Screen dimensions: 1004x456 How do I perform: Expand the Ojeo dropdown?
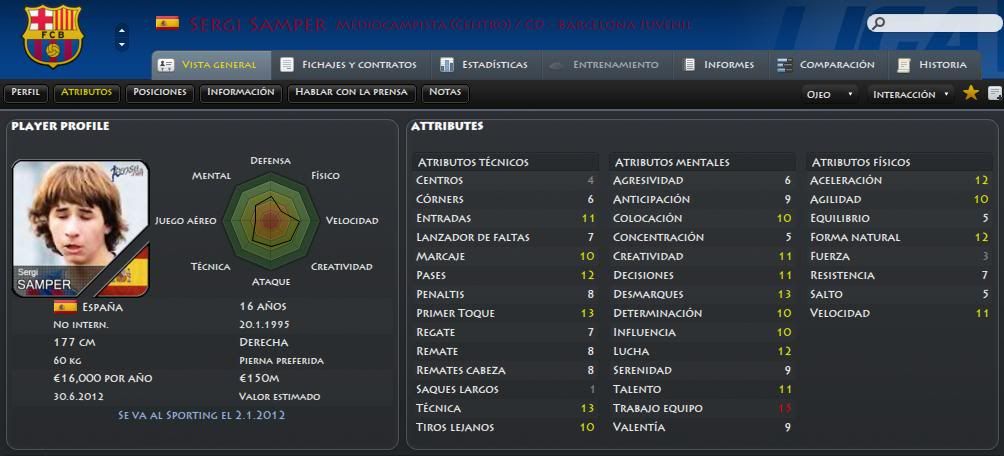tap(829, 94)
